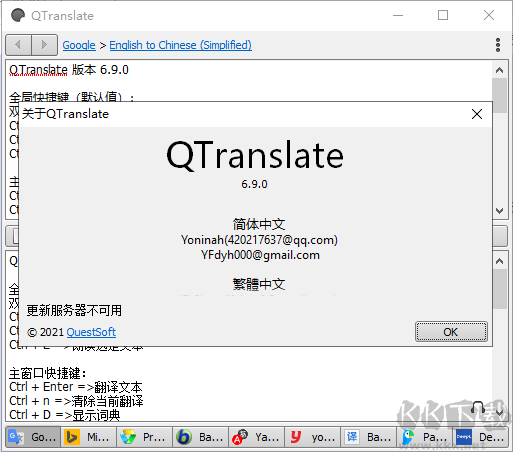Select the DeepL service tab
513x452 pixels.
tap(480, 437)
